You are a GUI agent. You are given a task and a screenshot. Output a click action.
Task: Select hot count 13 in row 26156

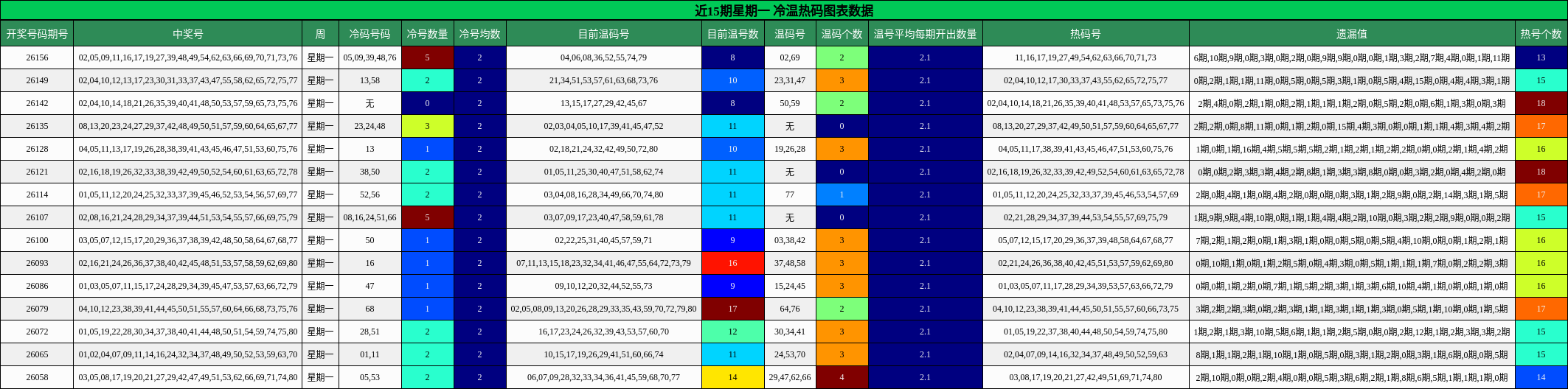pyautogui.click(x=1541, y=57)
